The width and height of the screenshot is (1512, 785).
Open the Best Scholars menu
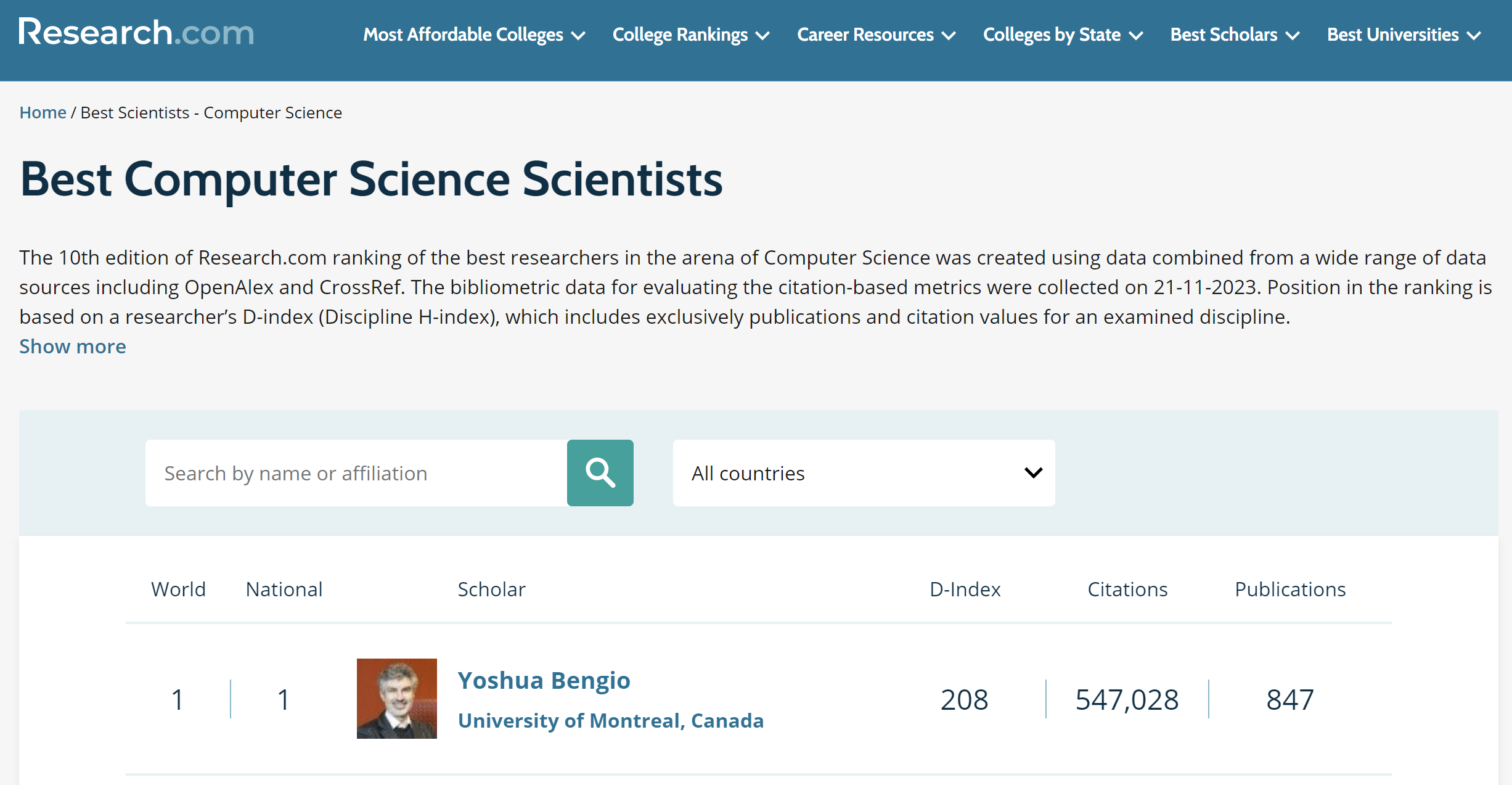click(1234, 35)
